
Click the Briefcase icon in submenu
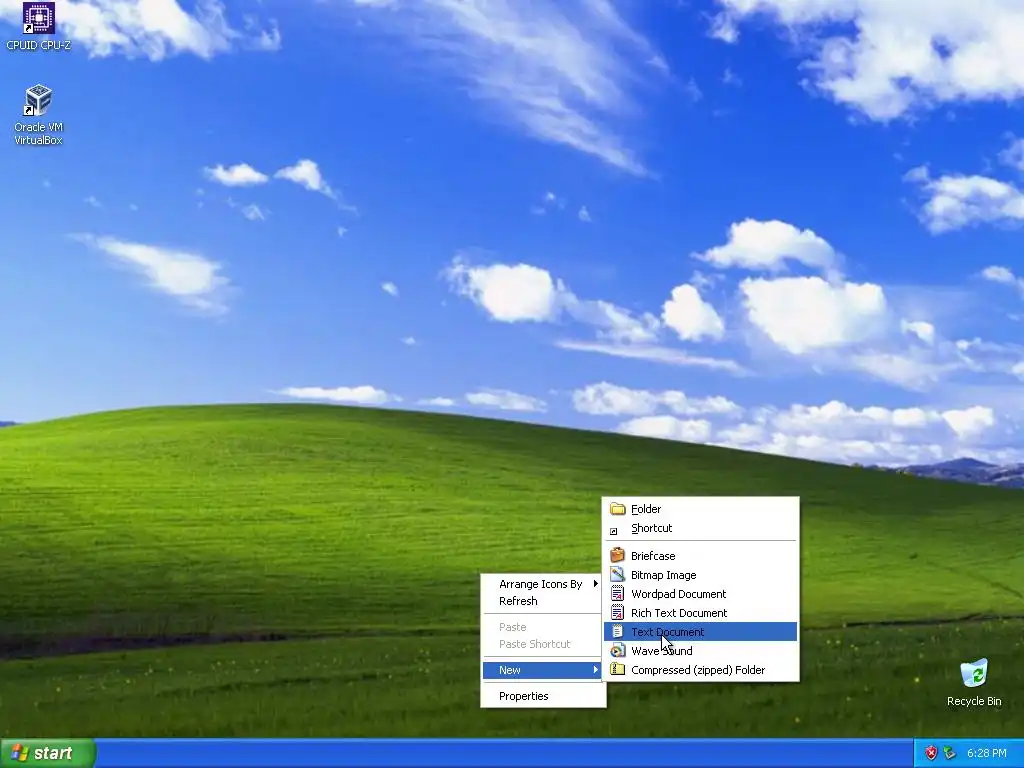pos(617,556)
